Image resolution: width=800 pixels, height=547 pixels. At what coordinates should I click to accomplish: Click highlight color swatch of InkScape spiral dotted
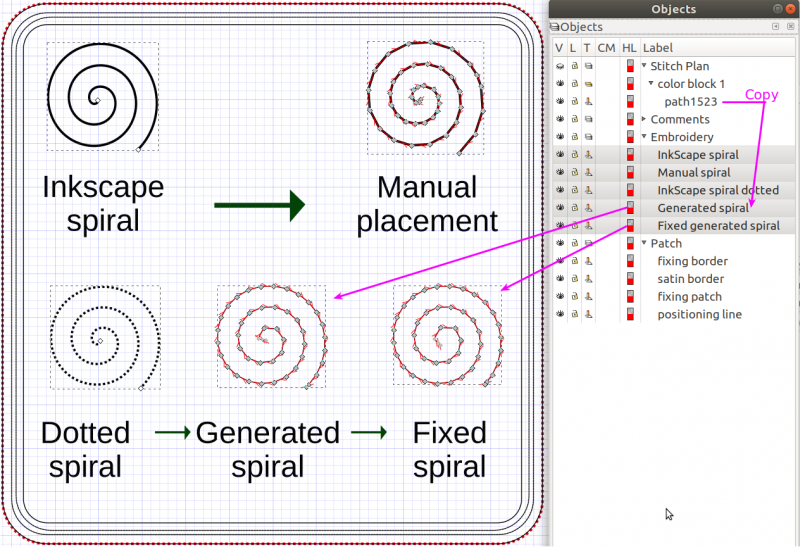[630, 191]
